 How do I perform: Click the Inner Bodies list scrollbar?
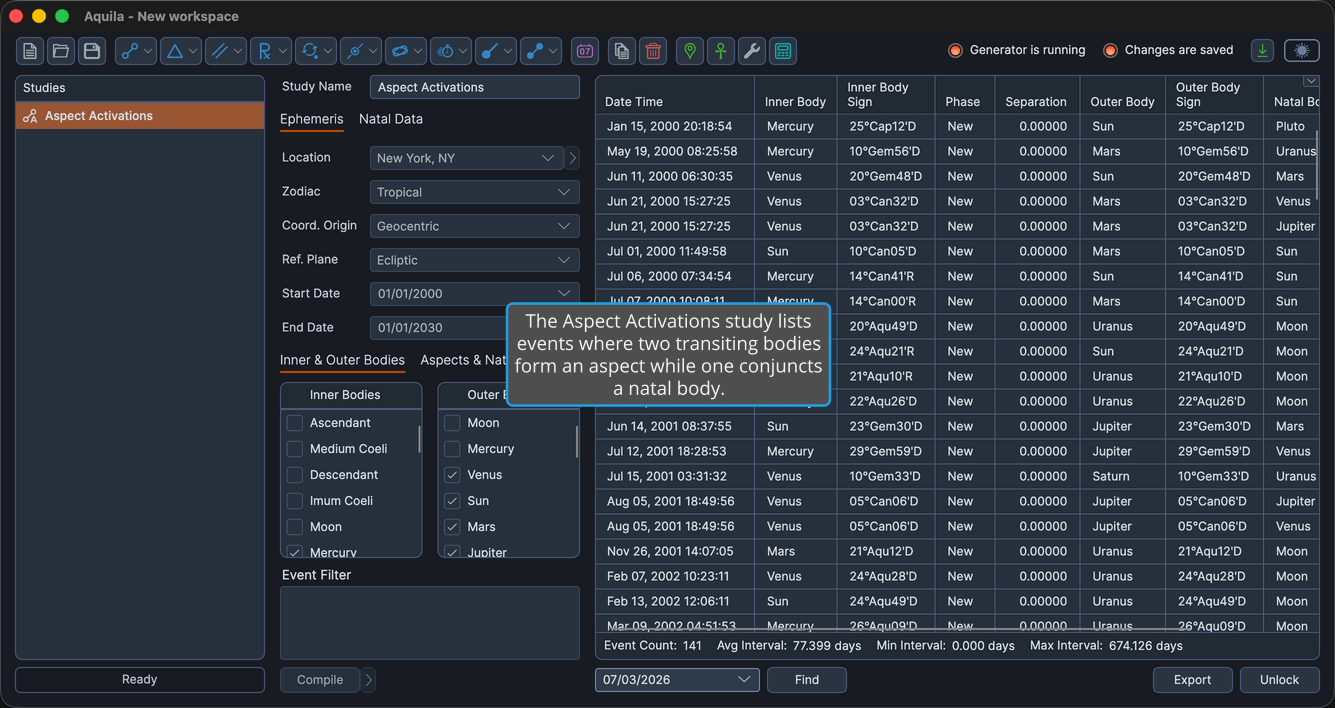419,438
